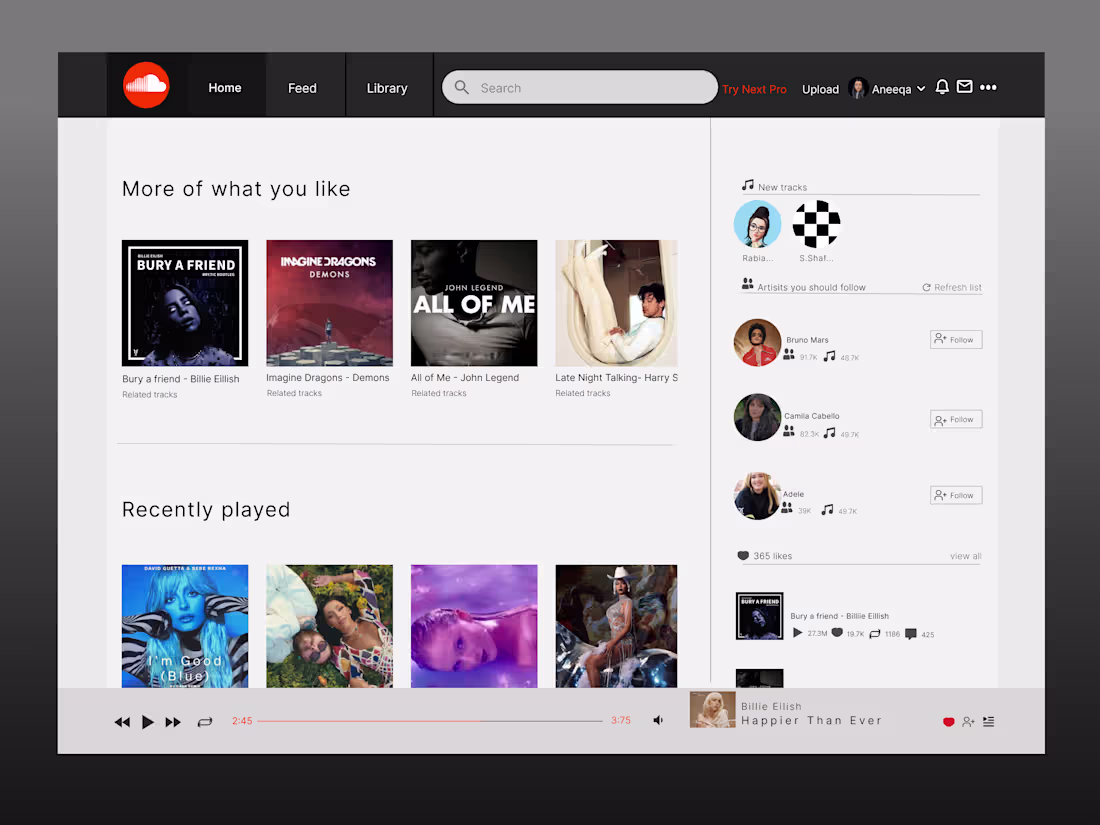Click Camila Cabello tracks note icon
This screenshot has width=1100, height=825.
[829, 433]
